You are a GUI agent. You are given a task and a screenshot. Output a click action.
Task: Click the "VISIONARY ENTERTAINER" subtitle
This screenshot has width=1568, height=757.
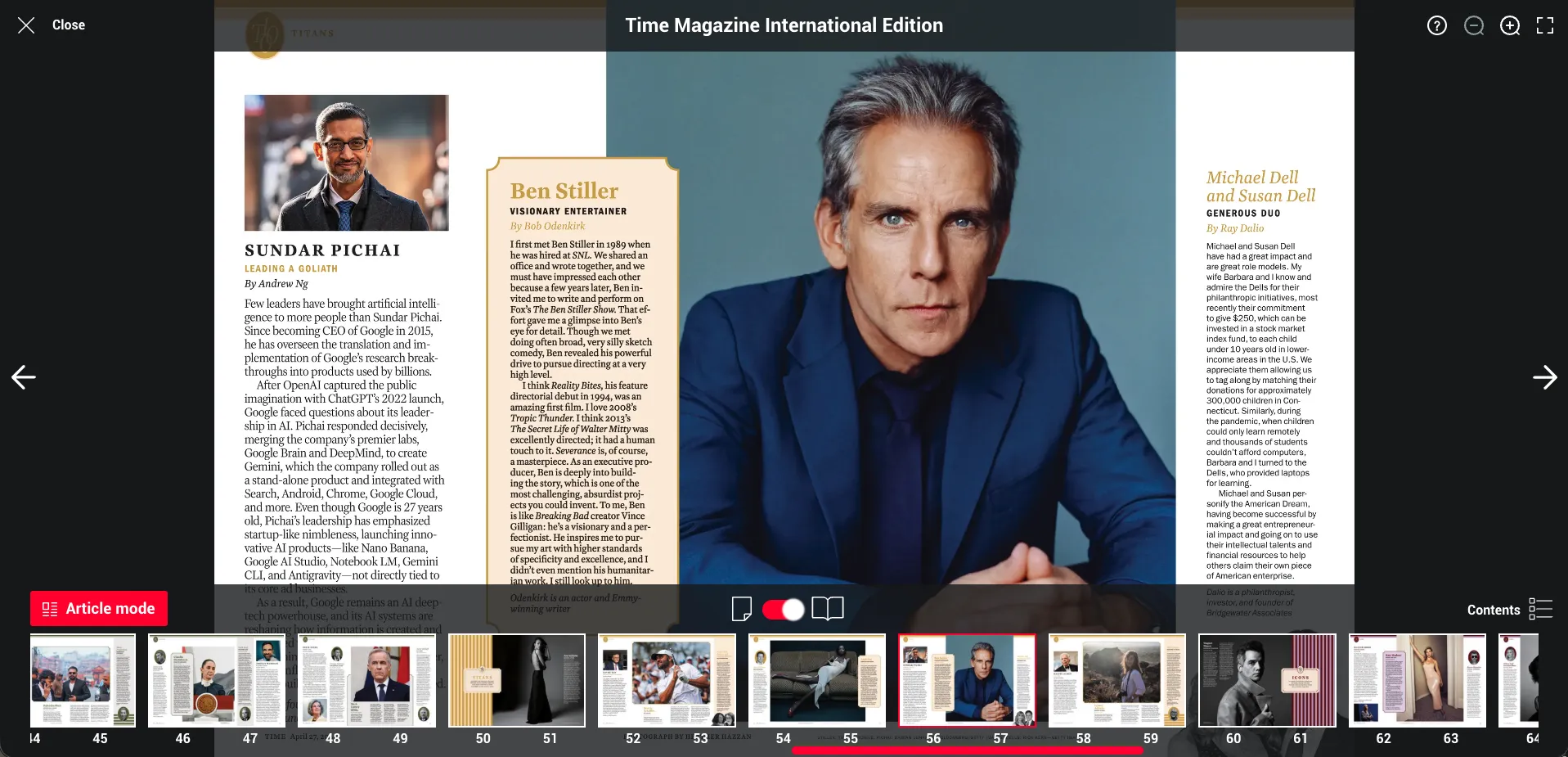568,211
